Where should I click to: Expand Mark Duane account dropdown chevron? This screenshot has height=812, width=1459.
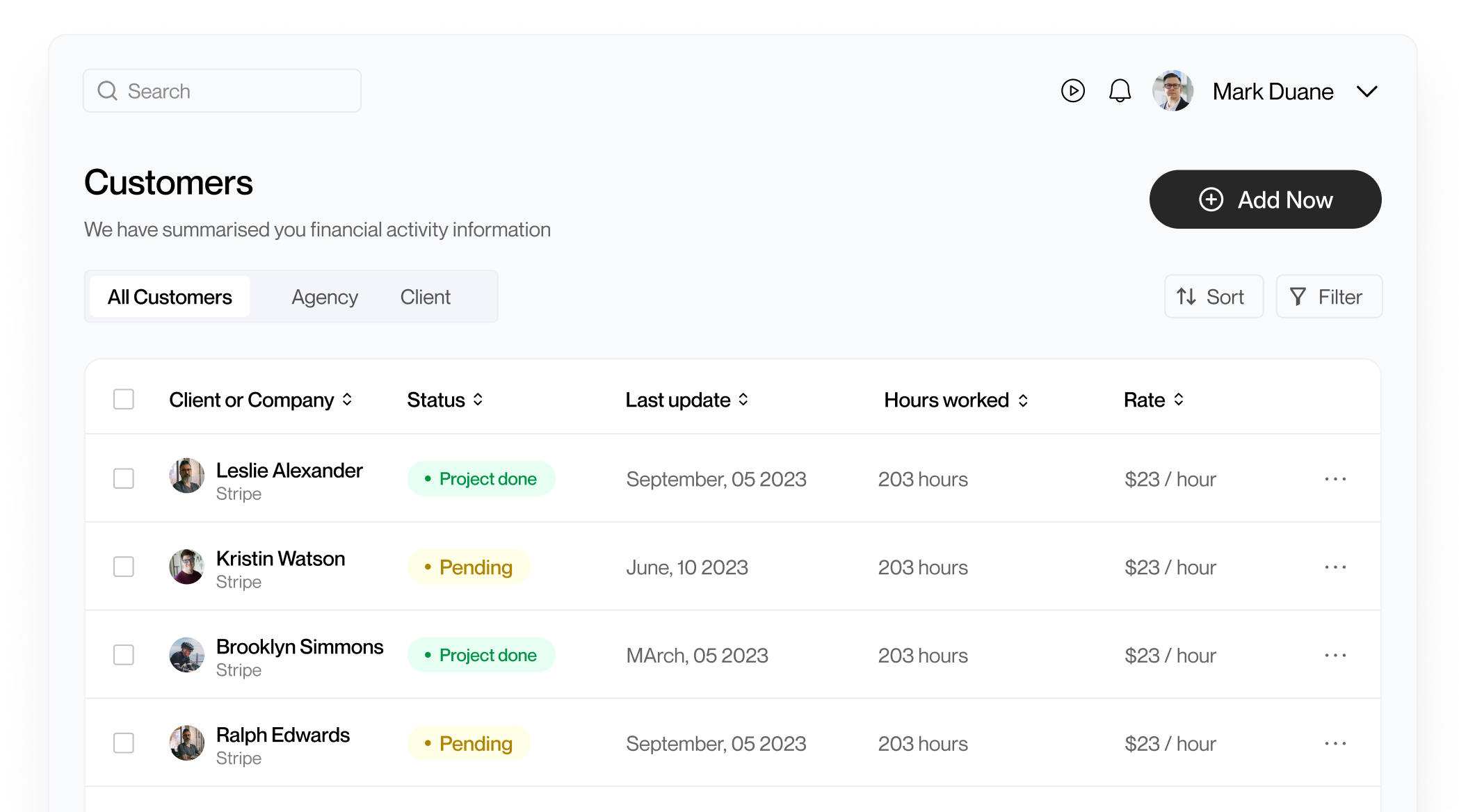click(x=1367, y=92)
